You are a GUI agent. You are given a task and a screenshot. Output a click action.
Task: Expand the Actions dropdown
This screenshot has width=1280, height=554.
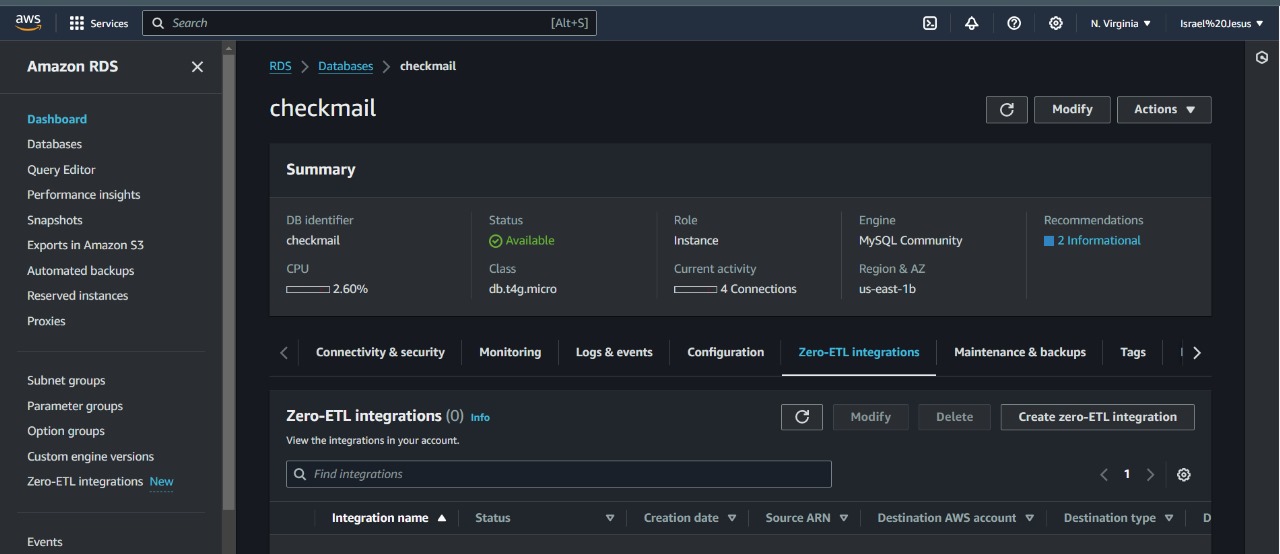tap(1165, 109)
